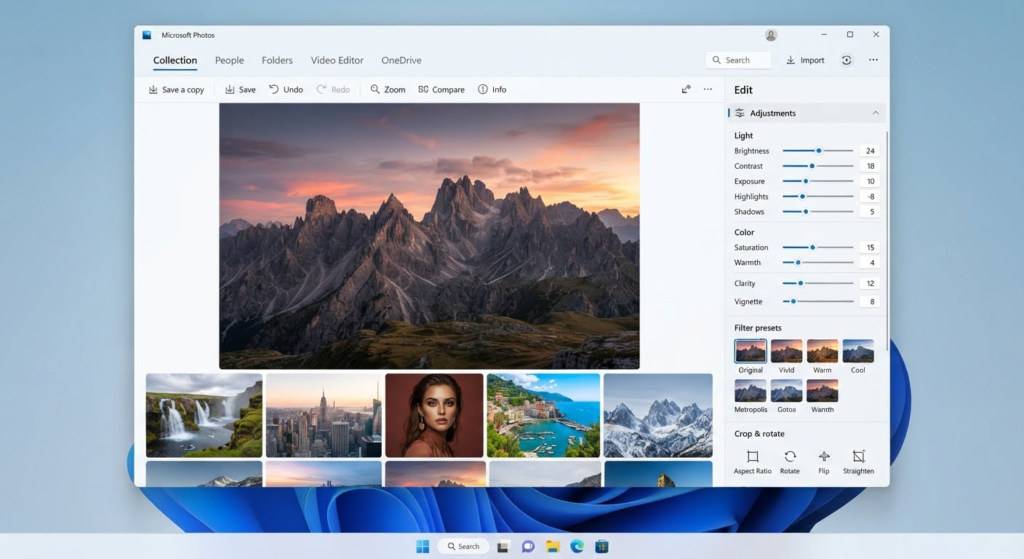The width and height of the screenshot is (1024, 559).
Task: Switch to the Collection tab
Action: (175, 60)
